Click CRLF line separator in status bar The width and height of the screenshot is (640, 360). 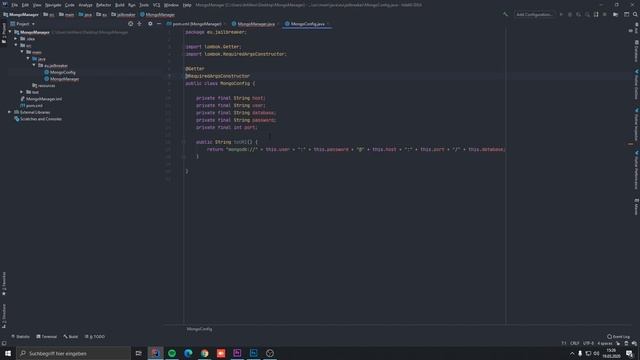pos(574,343)
